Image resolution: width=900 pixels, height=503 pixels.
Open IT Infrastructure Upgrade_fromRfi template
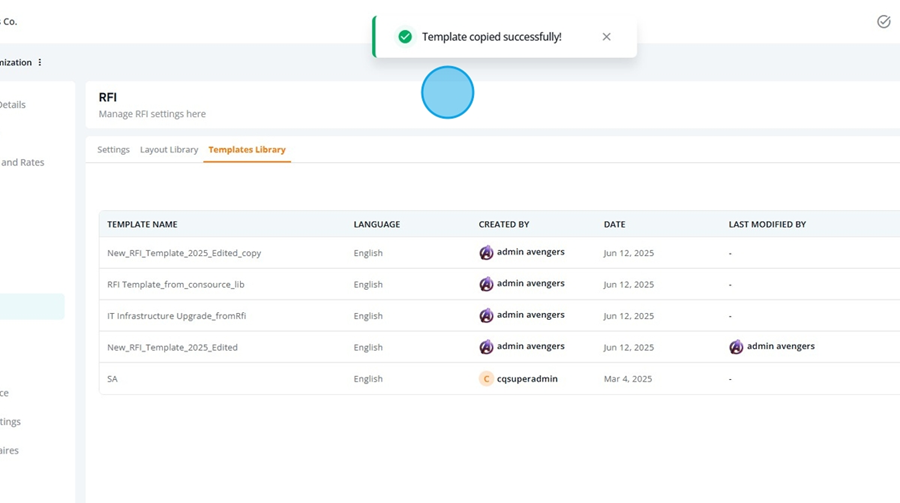(176, 316)
